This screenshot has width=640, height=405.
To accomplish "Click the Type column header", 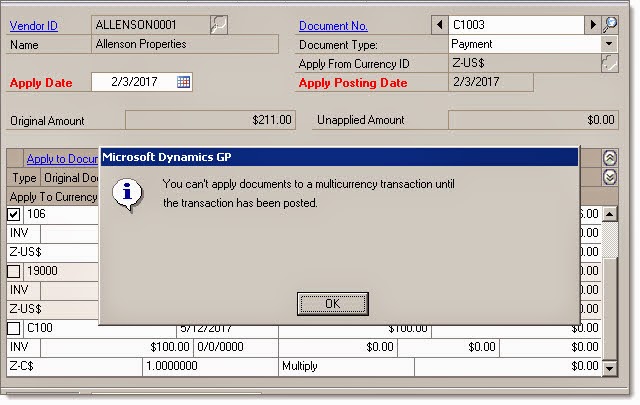I will (x=24, y=178).
